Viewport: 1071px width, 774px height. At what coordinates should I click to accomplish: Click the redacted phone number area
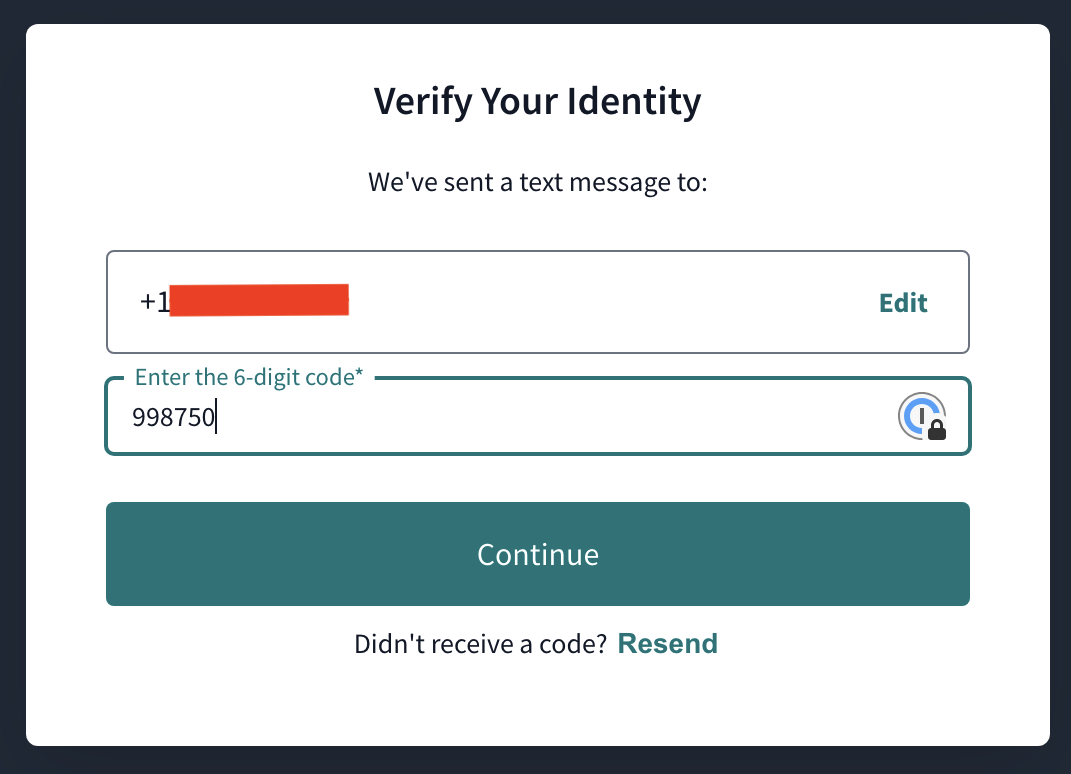260,299
